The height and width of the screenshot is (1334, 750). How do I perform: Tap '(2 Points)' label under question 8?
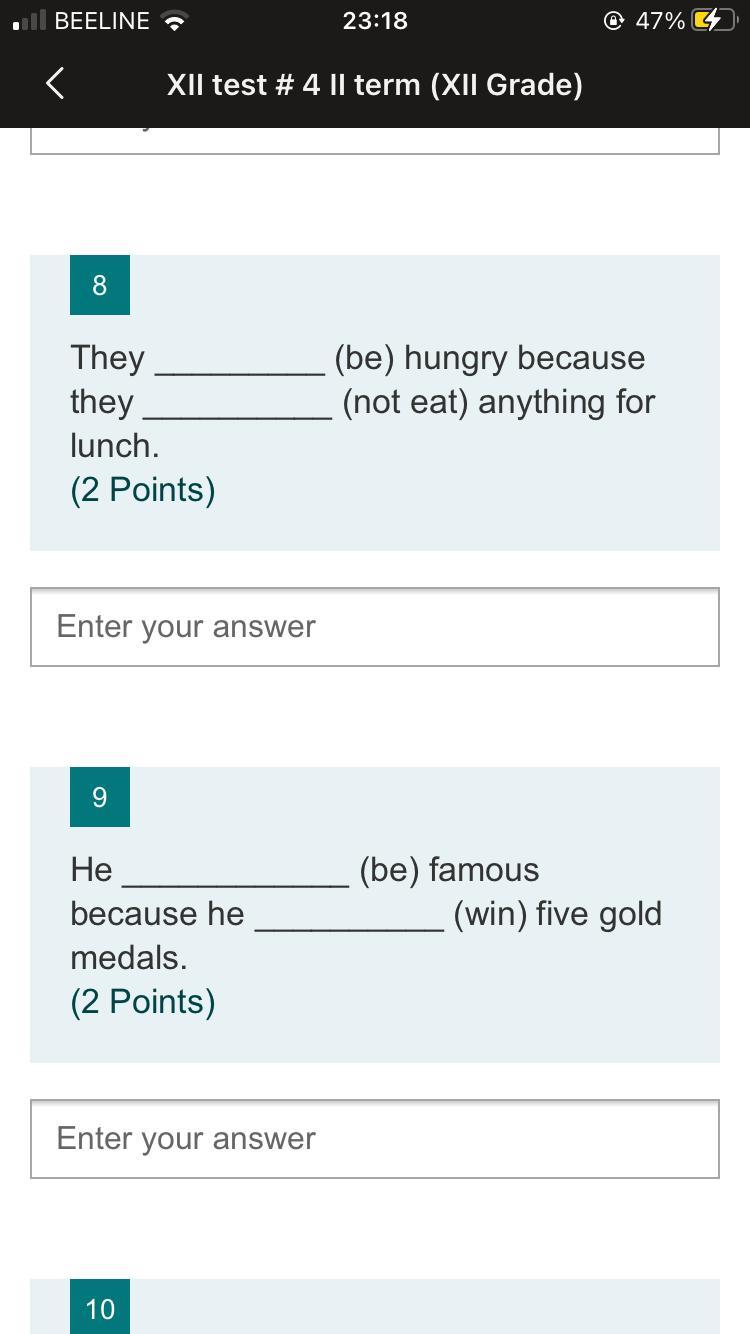click(143, 490)
